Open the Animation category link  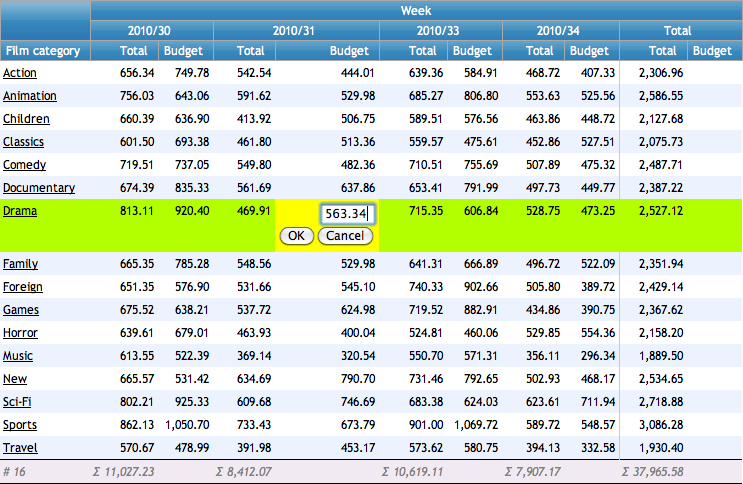29,96
